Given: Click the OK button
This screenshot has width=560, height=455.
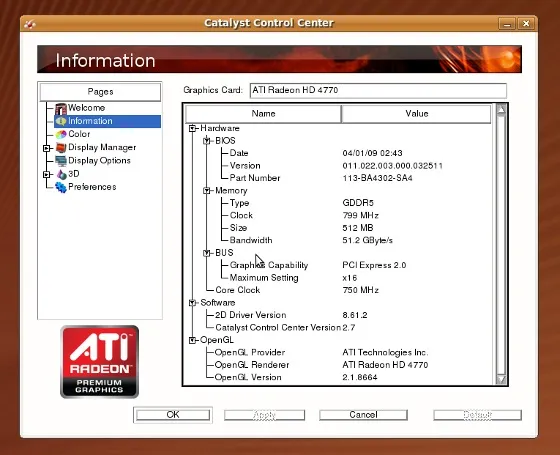Looking at the screenshot, I should point(173,415).
